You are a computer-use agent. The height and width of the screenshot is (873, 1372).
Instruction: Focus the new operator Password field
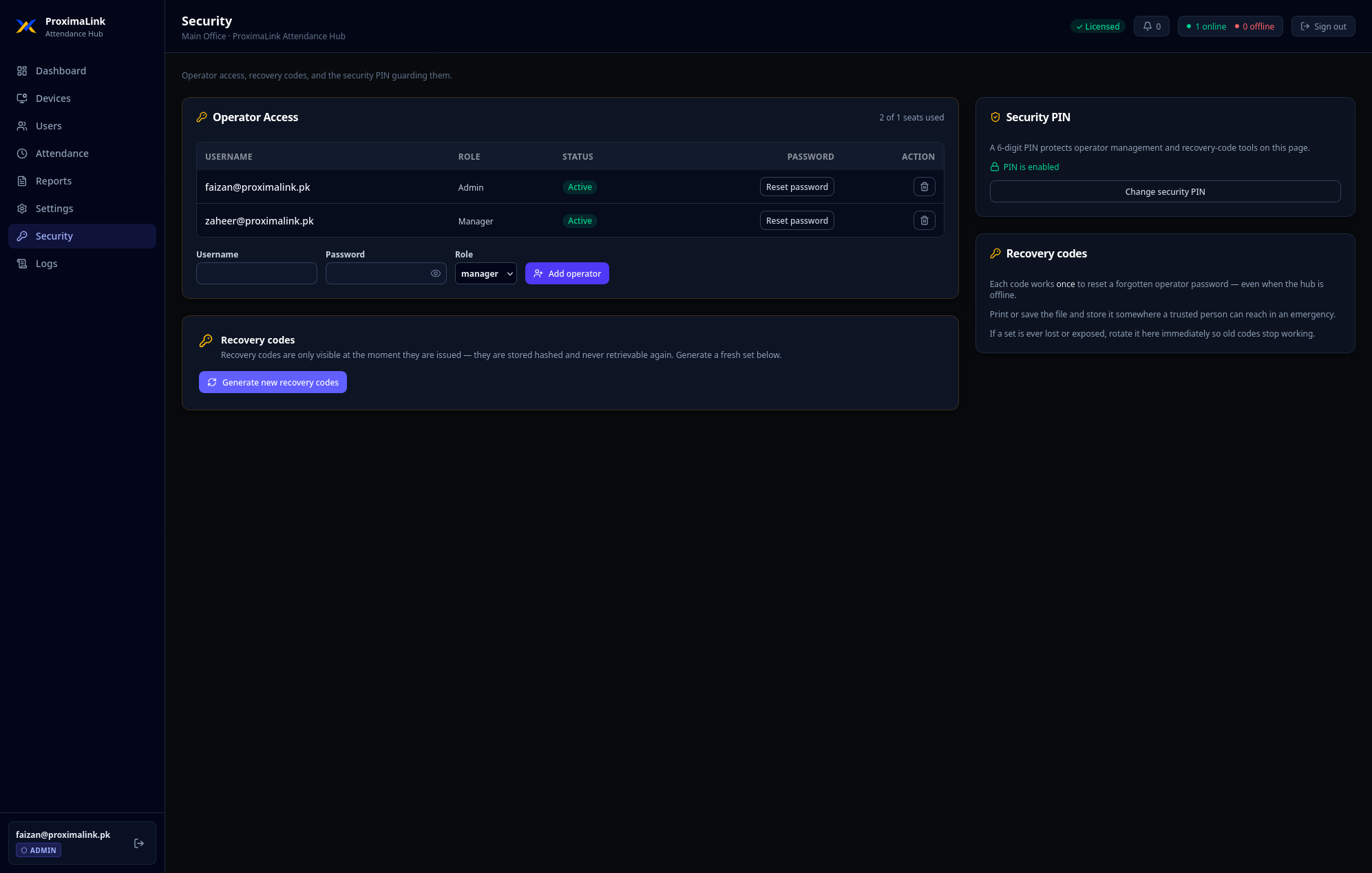[x=386, y=273]
